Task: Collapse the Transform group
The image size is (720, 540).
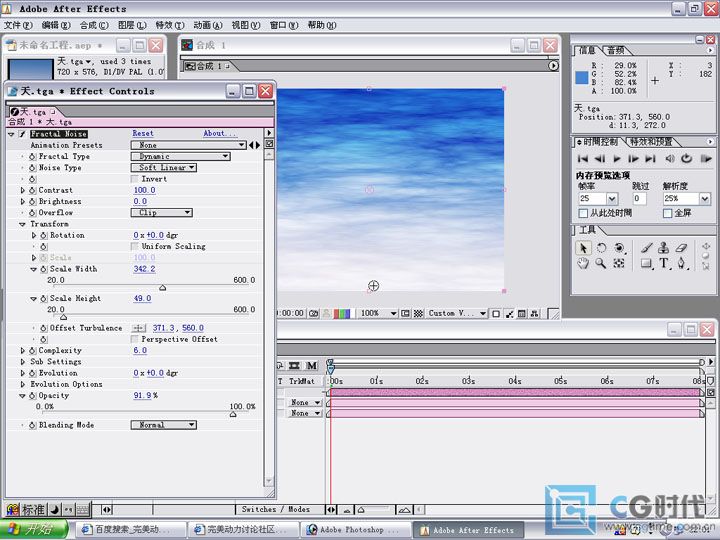Action: 22,224
